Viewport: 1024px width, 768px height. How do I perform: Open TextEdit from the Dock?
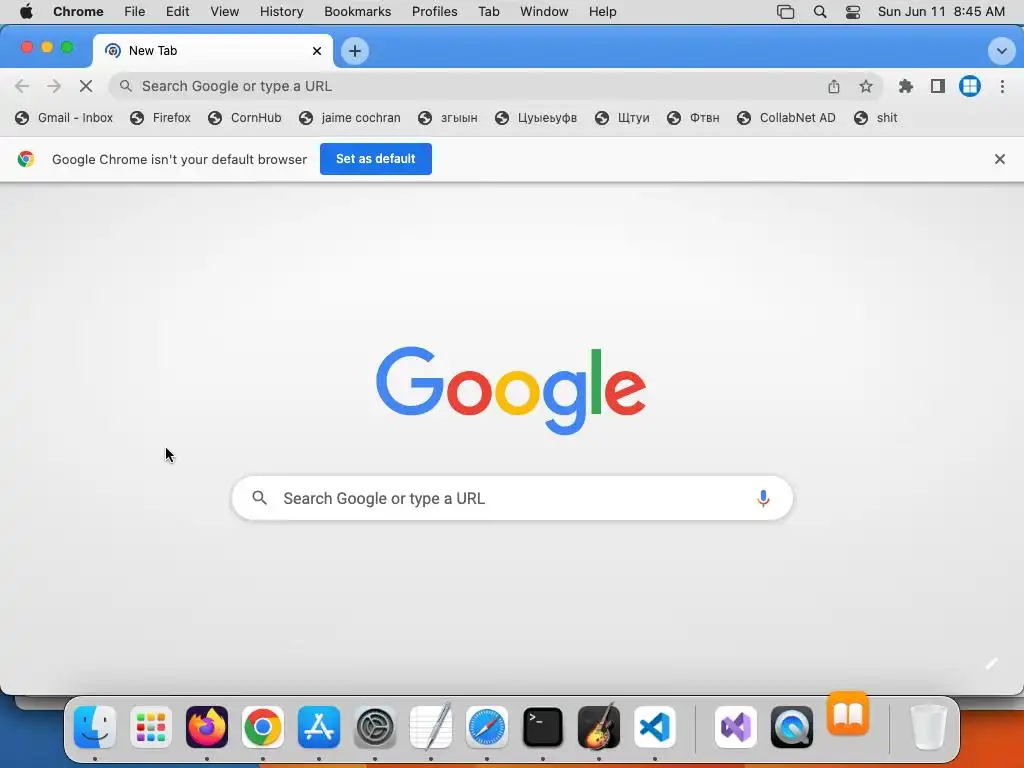coord(431,727)
